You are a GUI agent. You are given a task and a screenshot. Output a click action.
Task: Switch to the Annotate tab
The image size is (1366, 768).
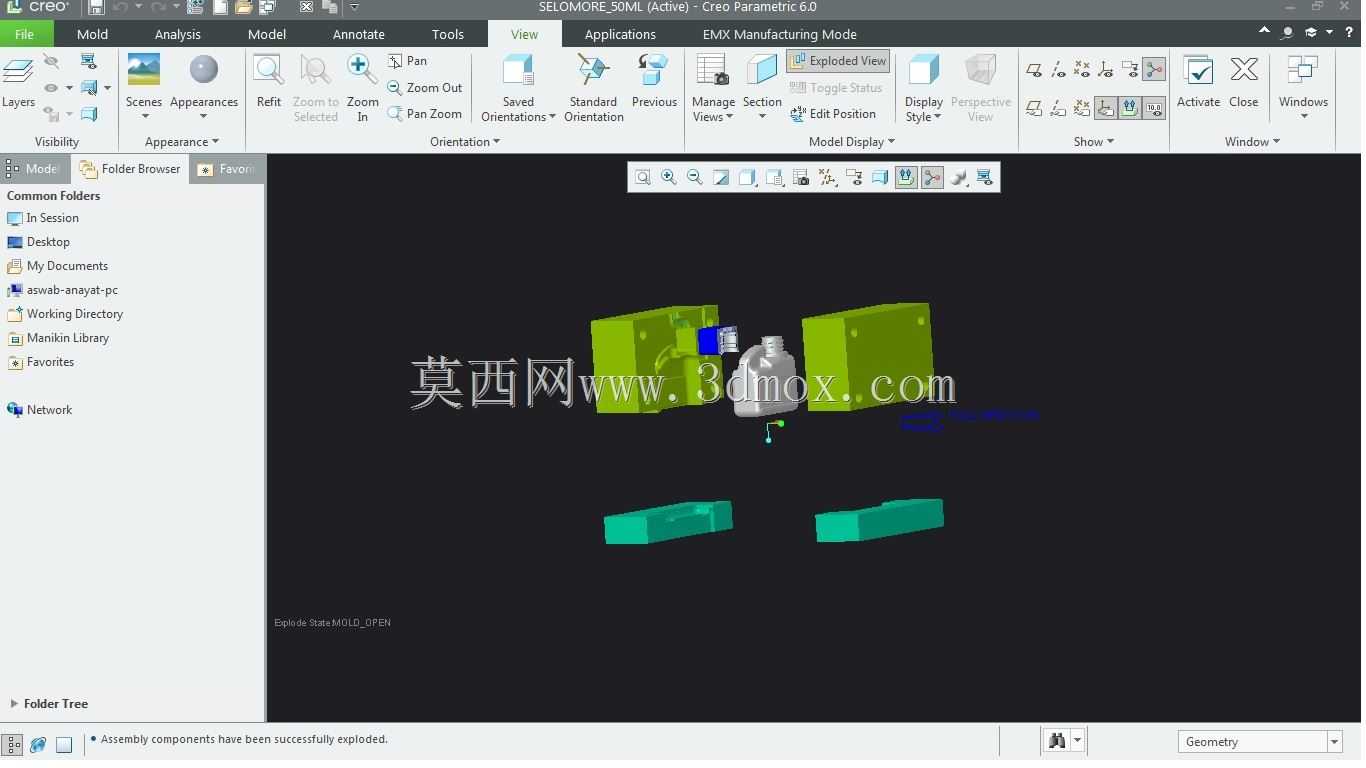click(359, 34)
